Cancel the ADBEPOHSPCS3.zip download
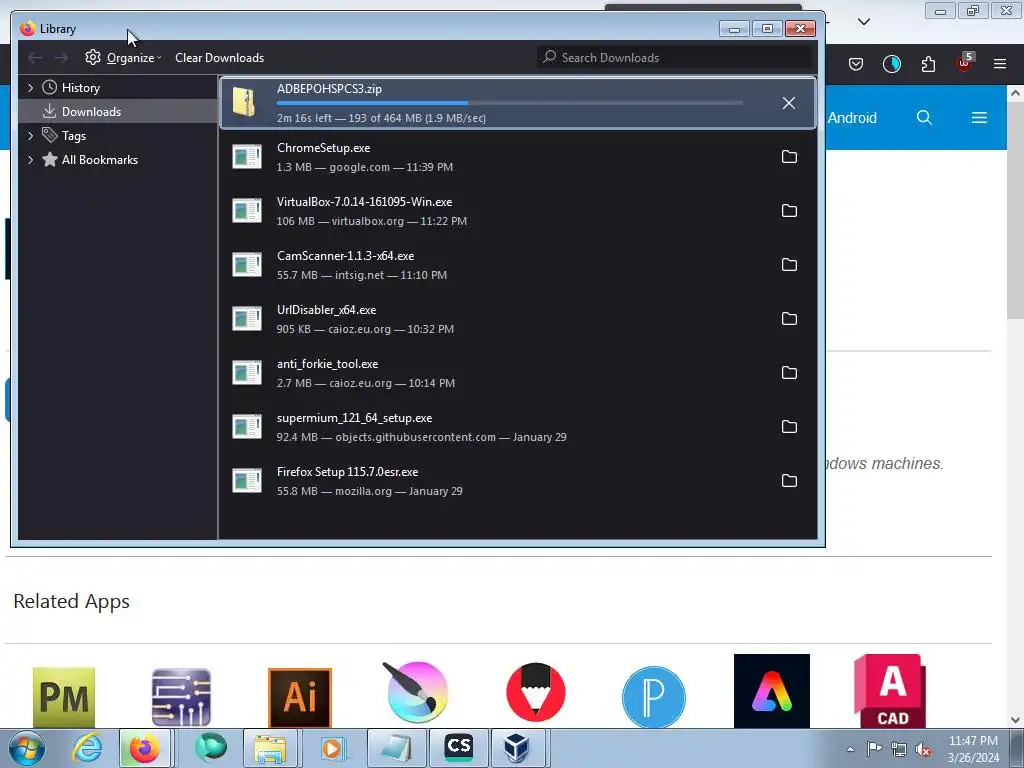The width and height of the screenshot is (1024, 768). tap(789, 103)
